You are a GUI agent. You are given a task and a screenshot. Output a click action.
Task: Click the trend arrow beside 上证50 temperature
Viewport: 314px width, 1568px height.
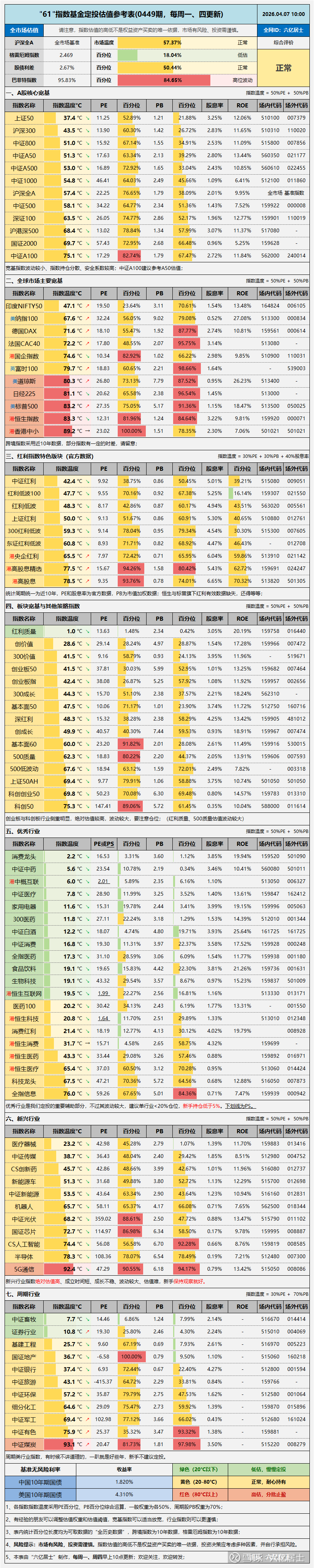(x=87, y=118)
